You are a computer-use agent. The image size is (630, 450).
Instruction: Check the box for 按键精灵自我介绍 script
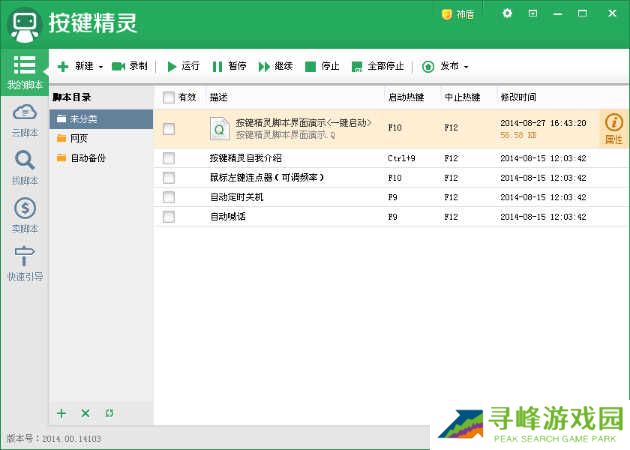tap(168, 158)
